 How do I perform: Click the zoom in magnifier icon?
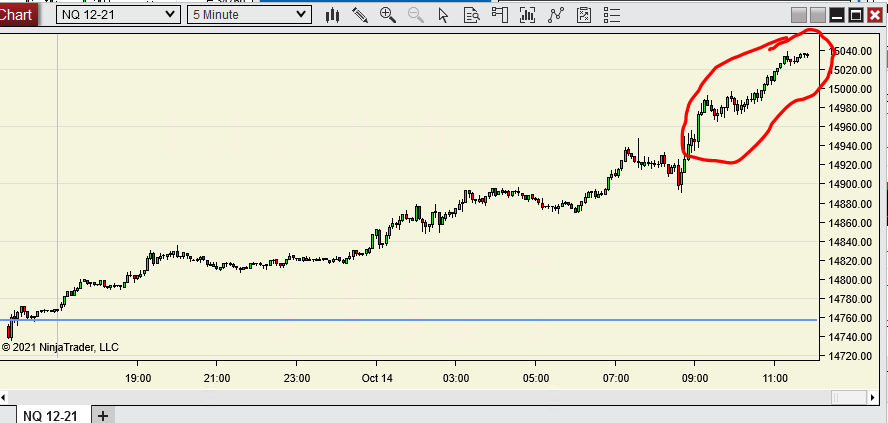point(388,15)
